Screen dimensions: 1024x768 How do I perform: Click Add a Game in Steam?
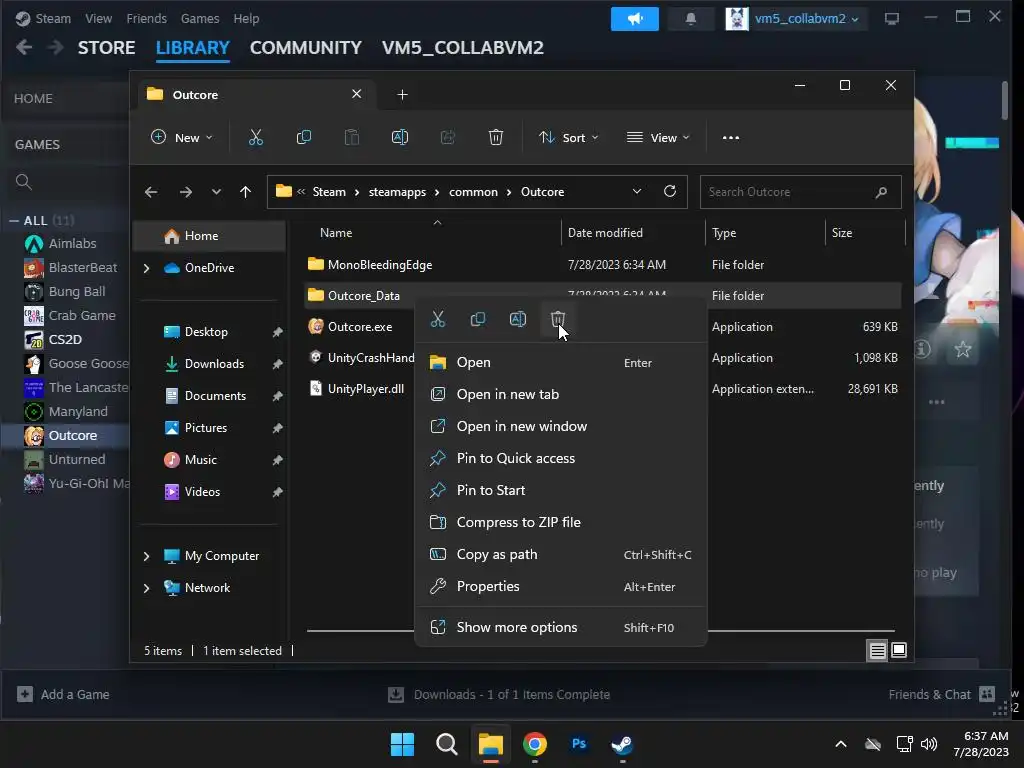pos(63,694)
